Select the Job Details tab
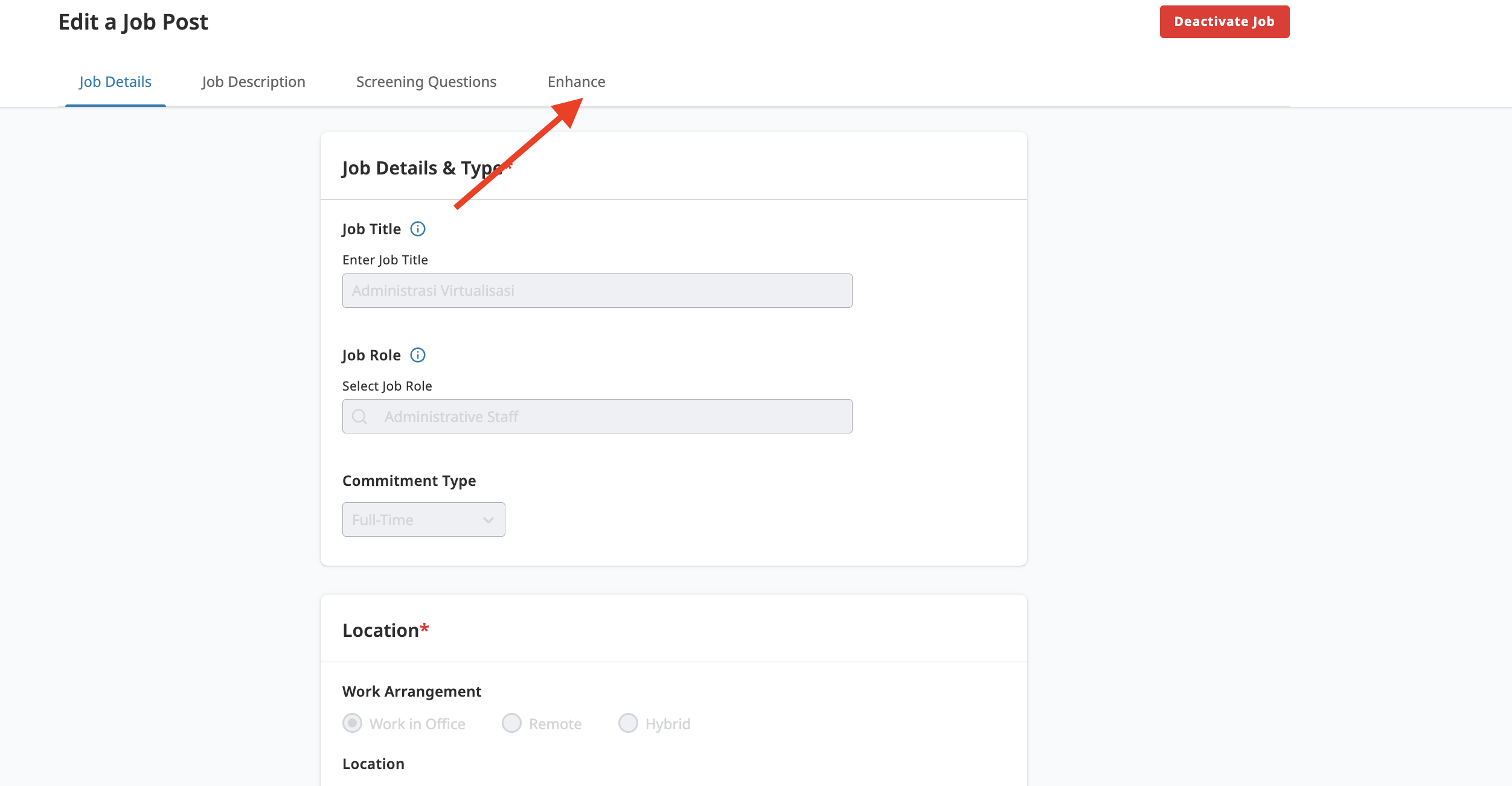 pos(115,81)
